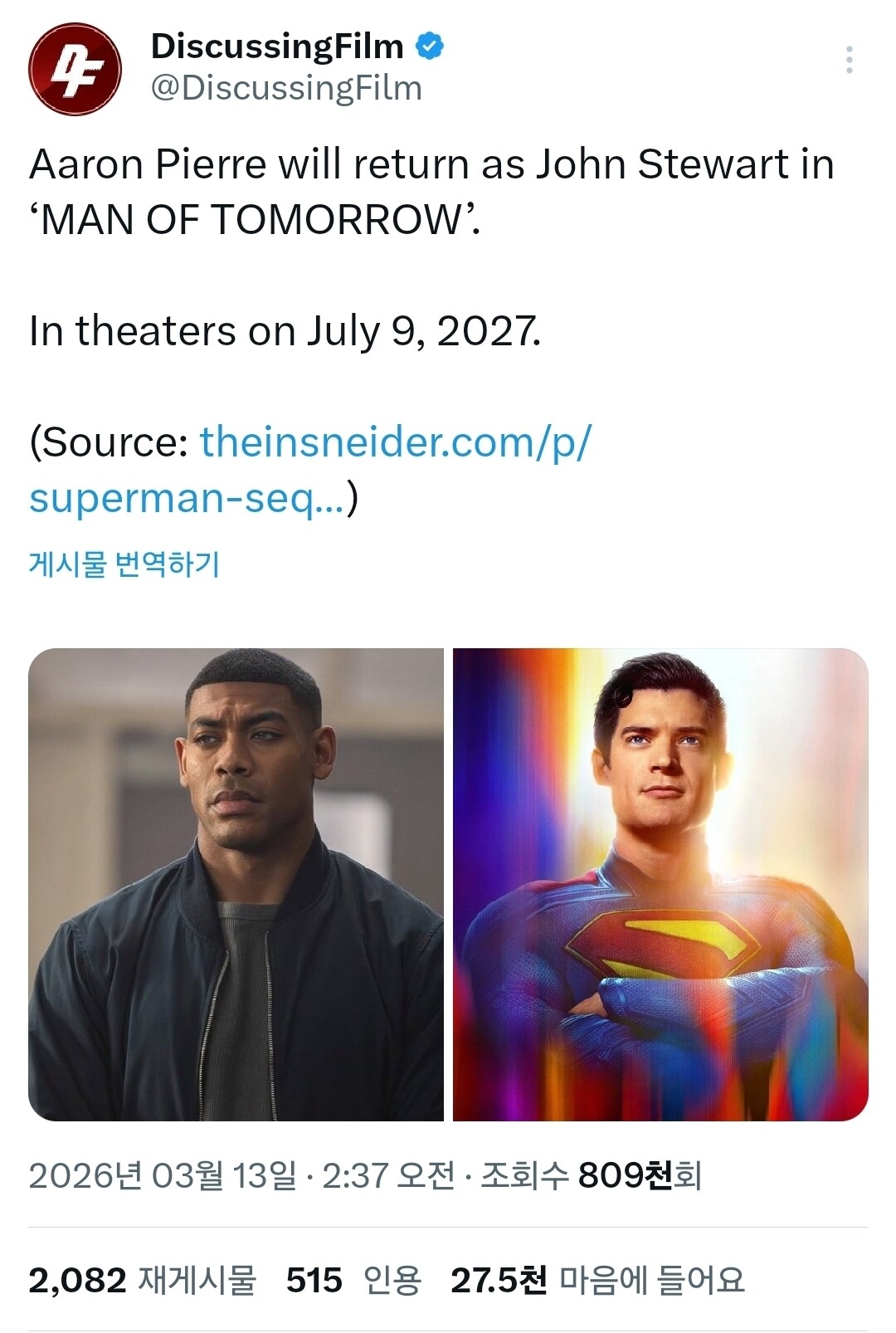This screenshot has width=896, height=1333.
Task: Click the 2:37 오전 timestamp
Action: click(x=388, y=1175)
